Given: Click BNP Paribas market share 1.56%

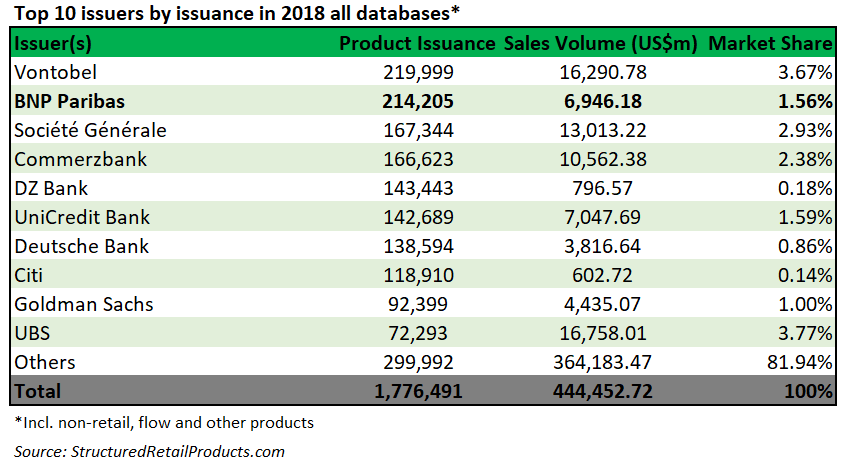Looking at the screenshot, I should coord(805,102).
